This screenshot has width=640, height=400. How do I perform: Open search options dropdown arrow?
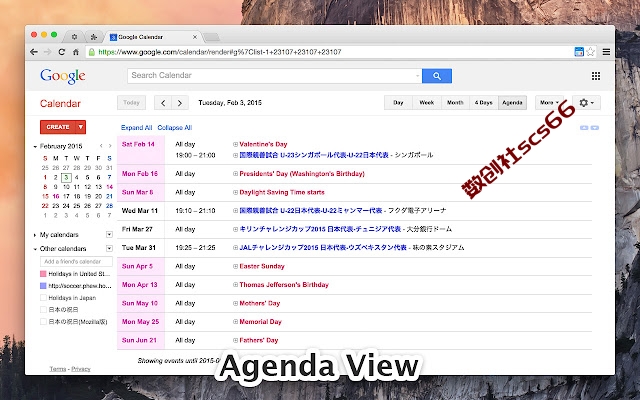click(x=417, y=76)
